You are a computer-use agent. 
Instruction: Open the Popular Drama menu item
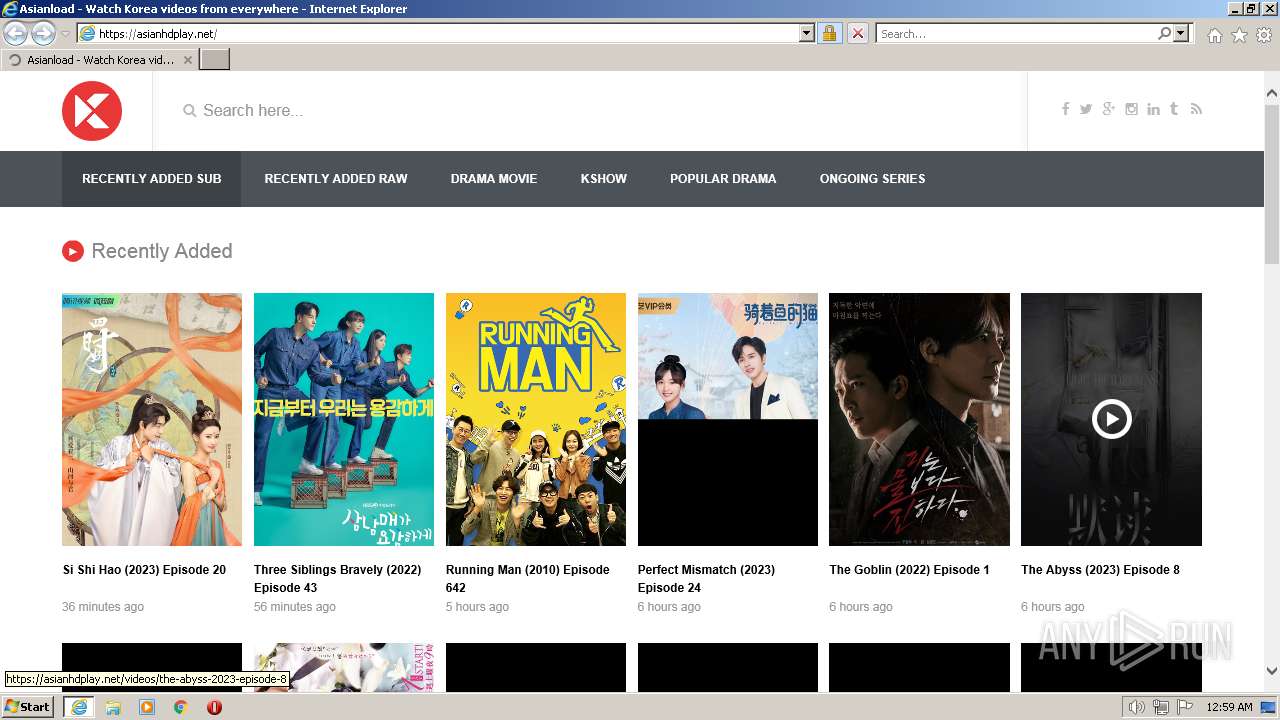click(723, 179)
